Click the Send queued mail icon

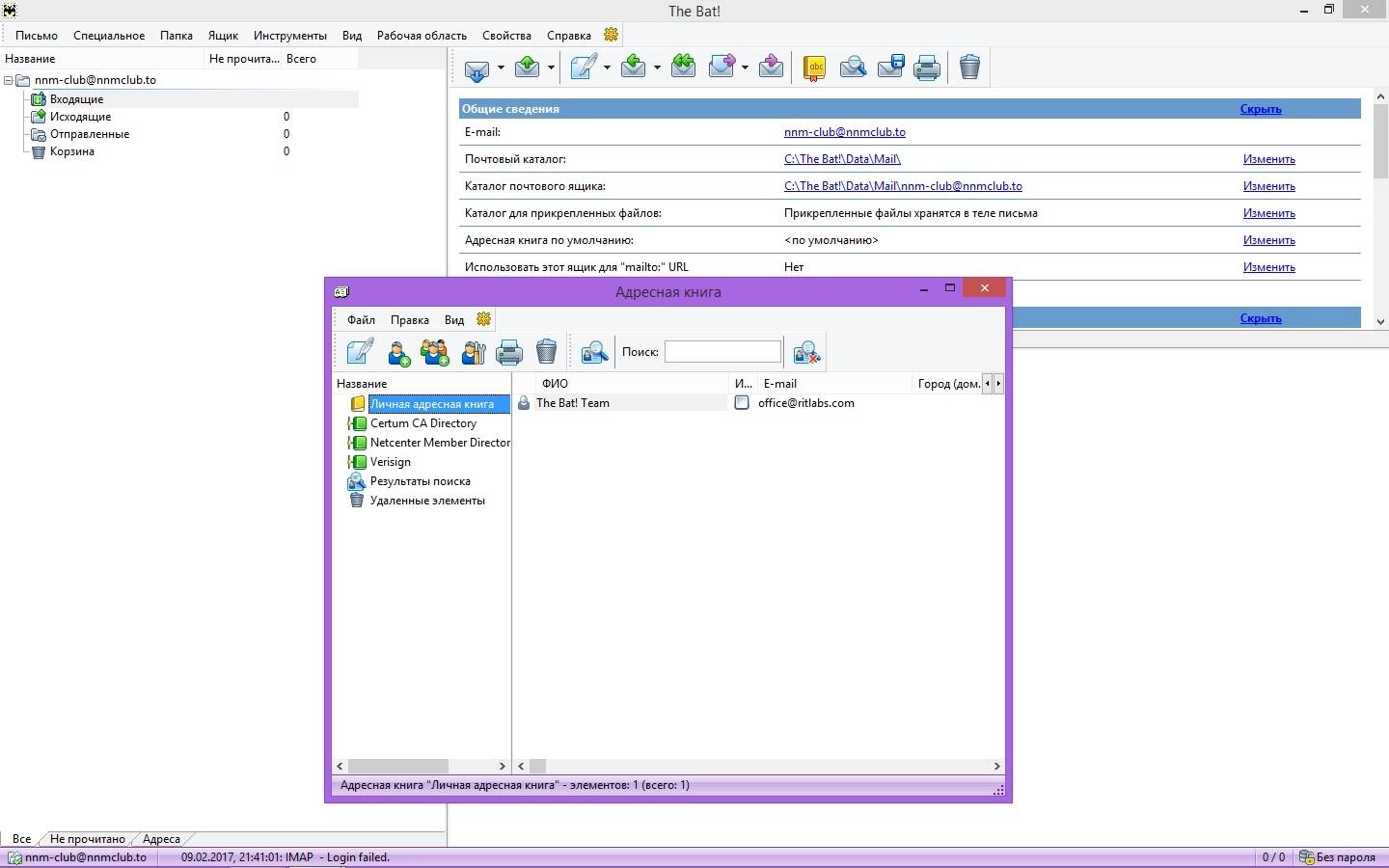point(528,67)
